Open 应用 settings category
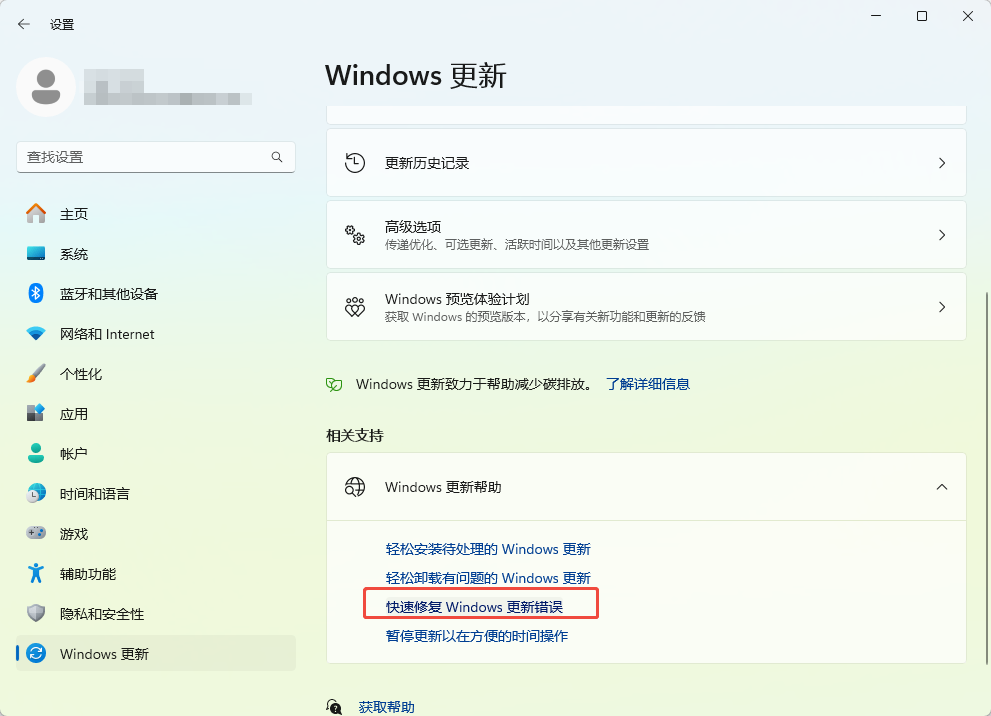This screenshot has height=716, width=991. (x=155, y=413)
